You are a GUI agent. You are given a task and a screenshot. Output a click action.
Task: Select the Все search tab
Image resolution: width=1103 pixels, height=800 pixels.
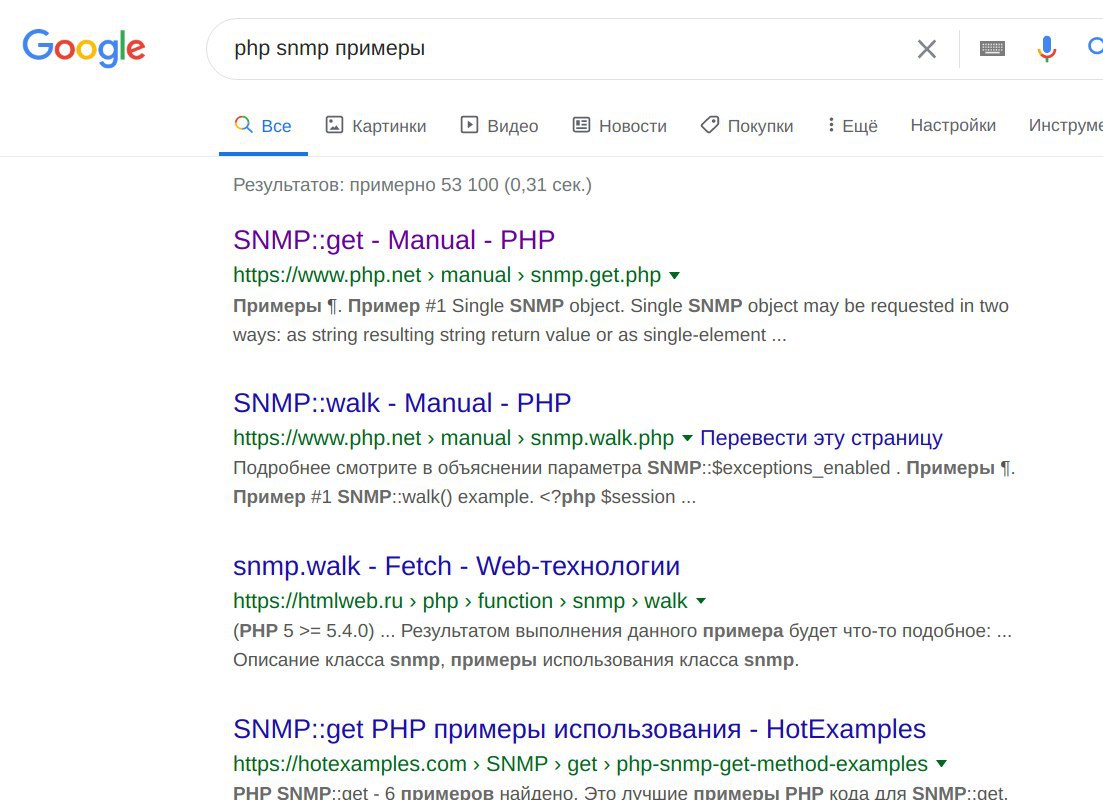click(x=263, y=126)
